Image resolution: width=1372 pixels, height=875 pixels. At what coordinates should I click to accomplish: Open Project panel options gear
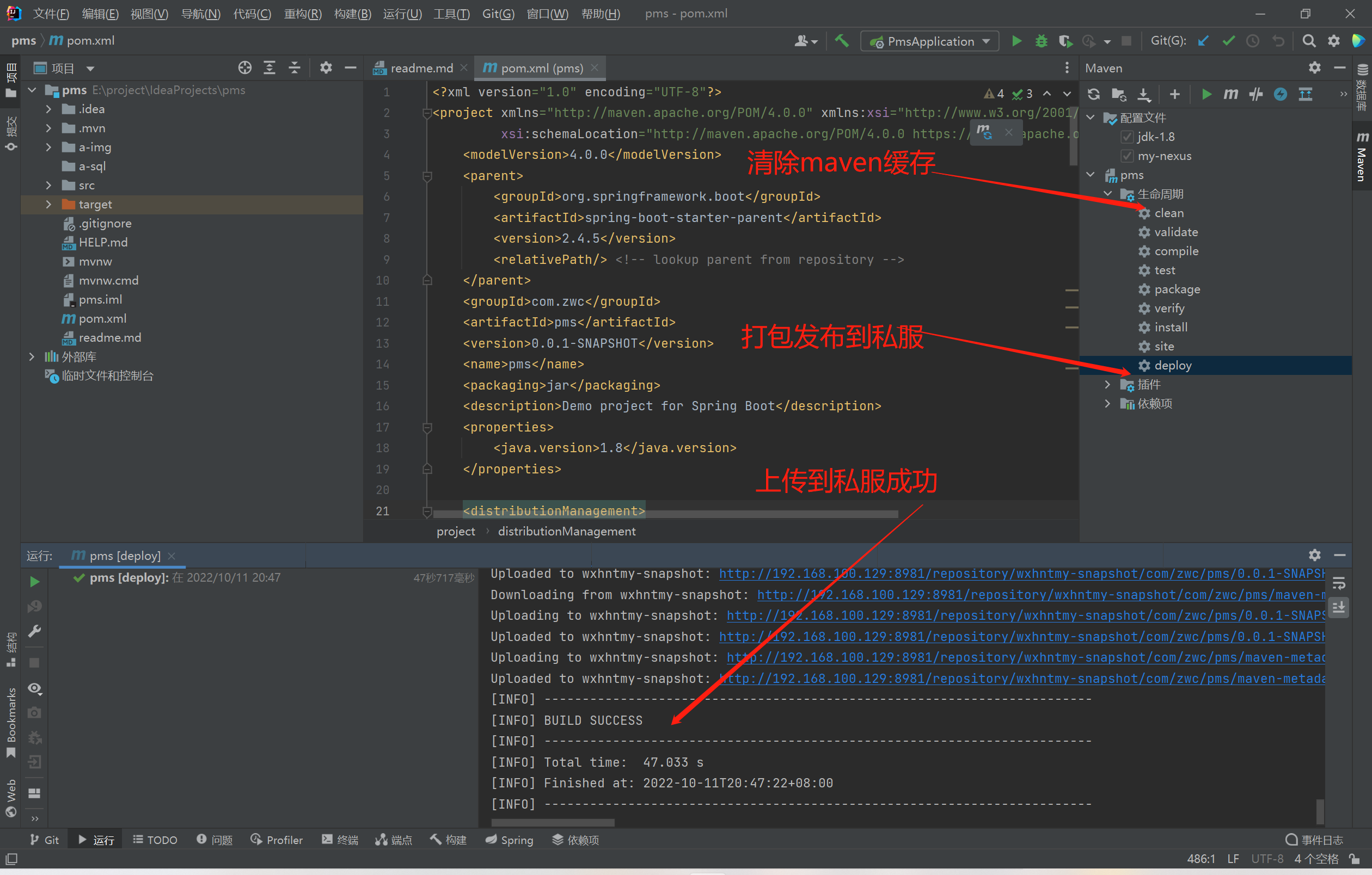coord(326,67)
